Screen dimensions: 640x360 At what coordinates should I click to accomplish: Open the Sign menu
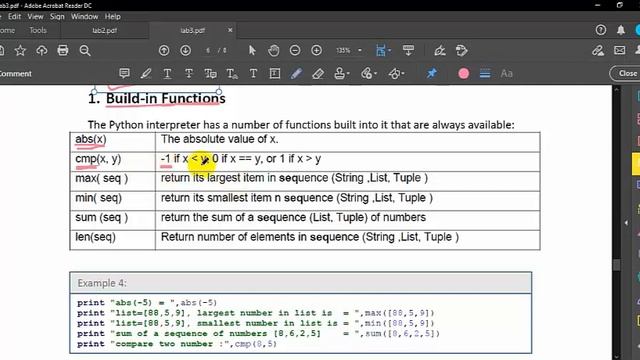pyautogui.click(x=57, y=16)
